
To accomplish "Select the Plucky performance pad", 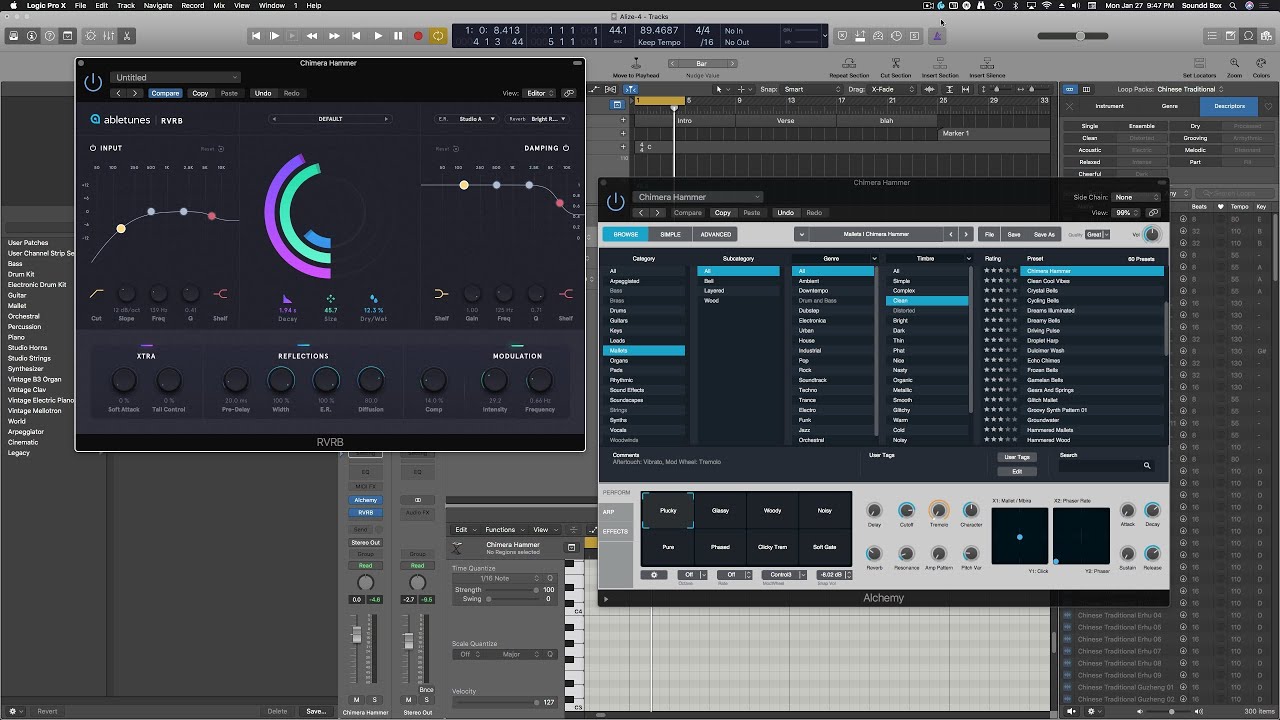I will [x=668, y=510].
